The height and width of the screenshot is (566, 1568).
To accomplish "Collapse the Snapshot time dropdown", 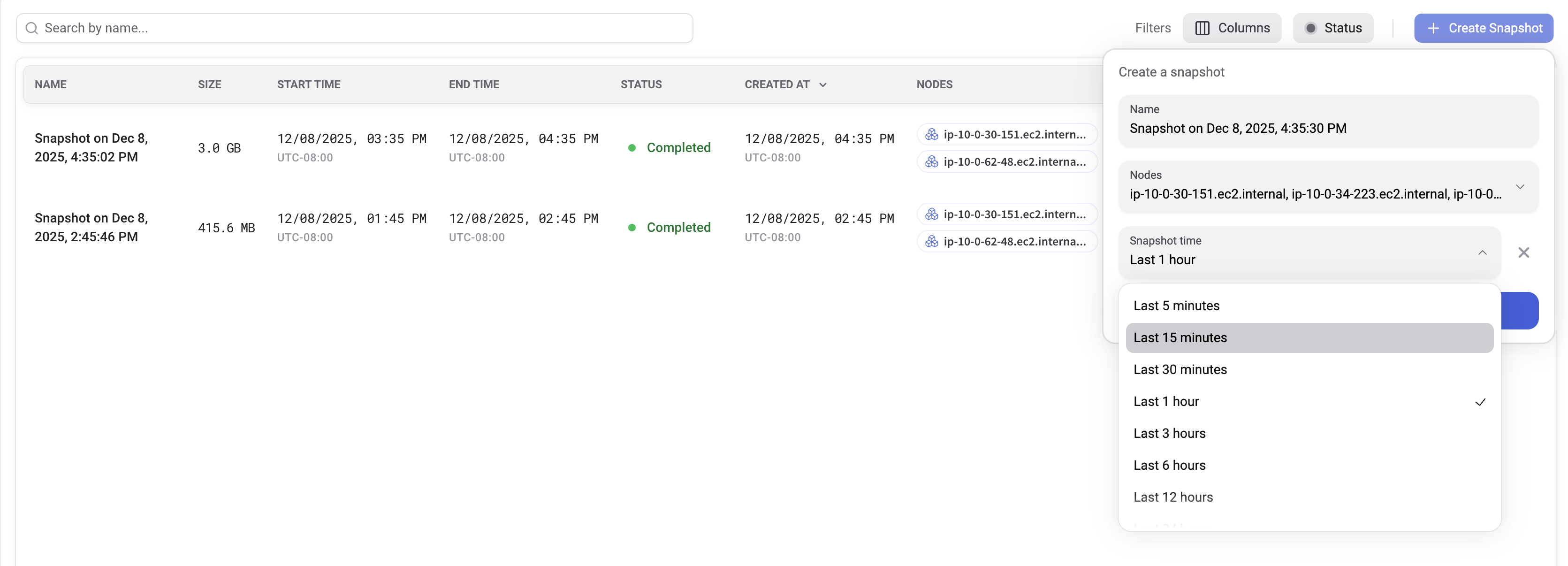I will click(x=1482, y=252).
